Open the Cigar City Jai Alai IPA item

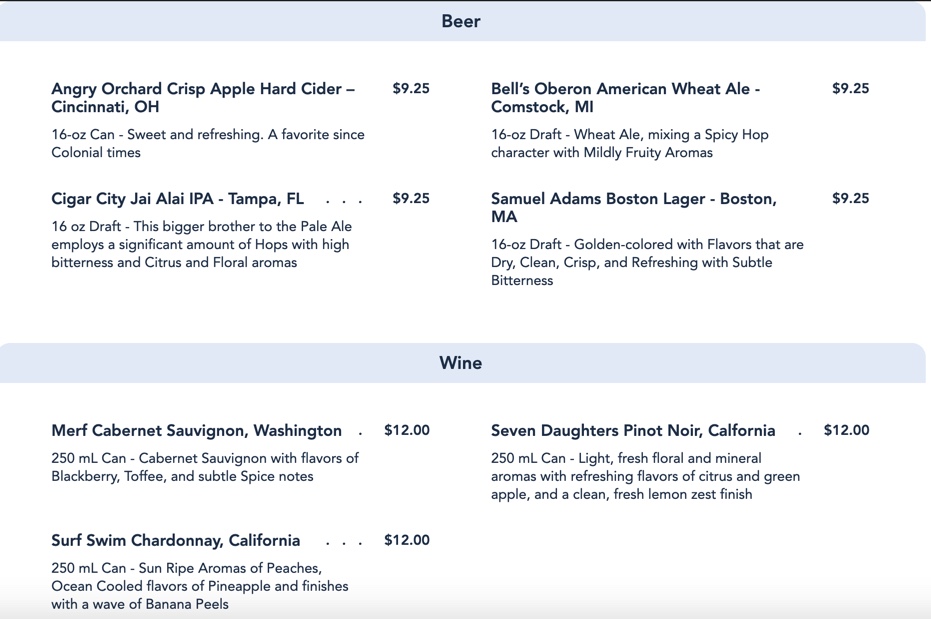[x=178, y=199]
